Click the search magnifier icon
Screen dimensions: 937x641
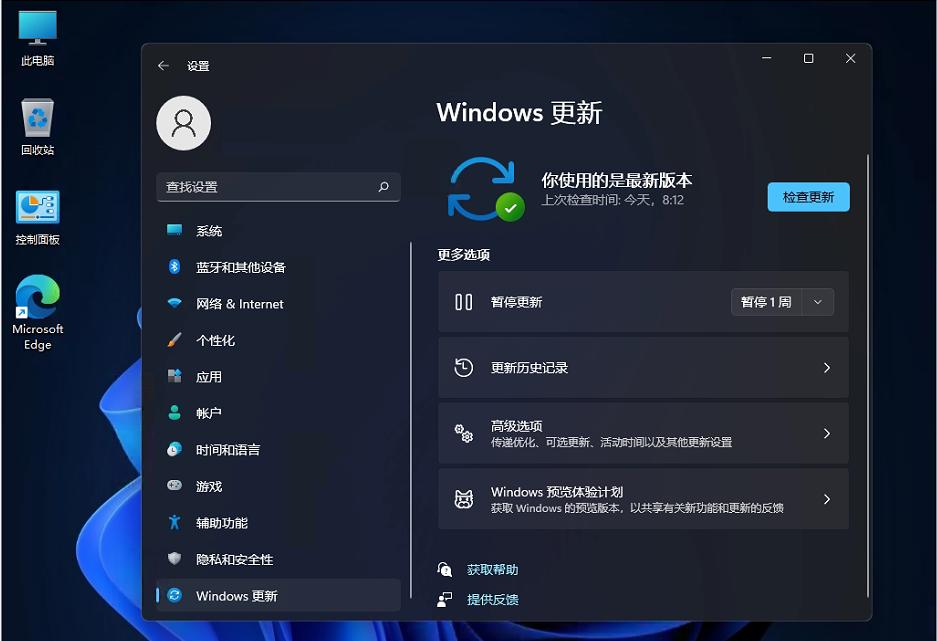384,187
